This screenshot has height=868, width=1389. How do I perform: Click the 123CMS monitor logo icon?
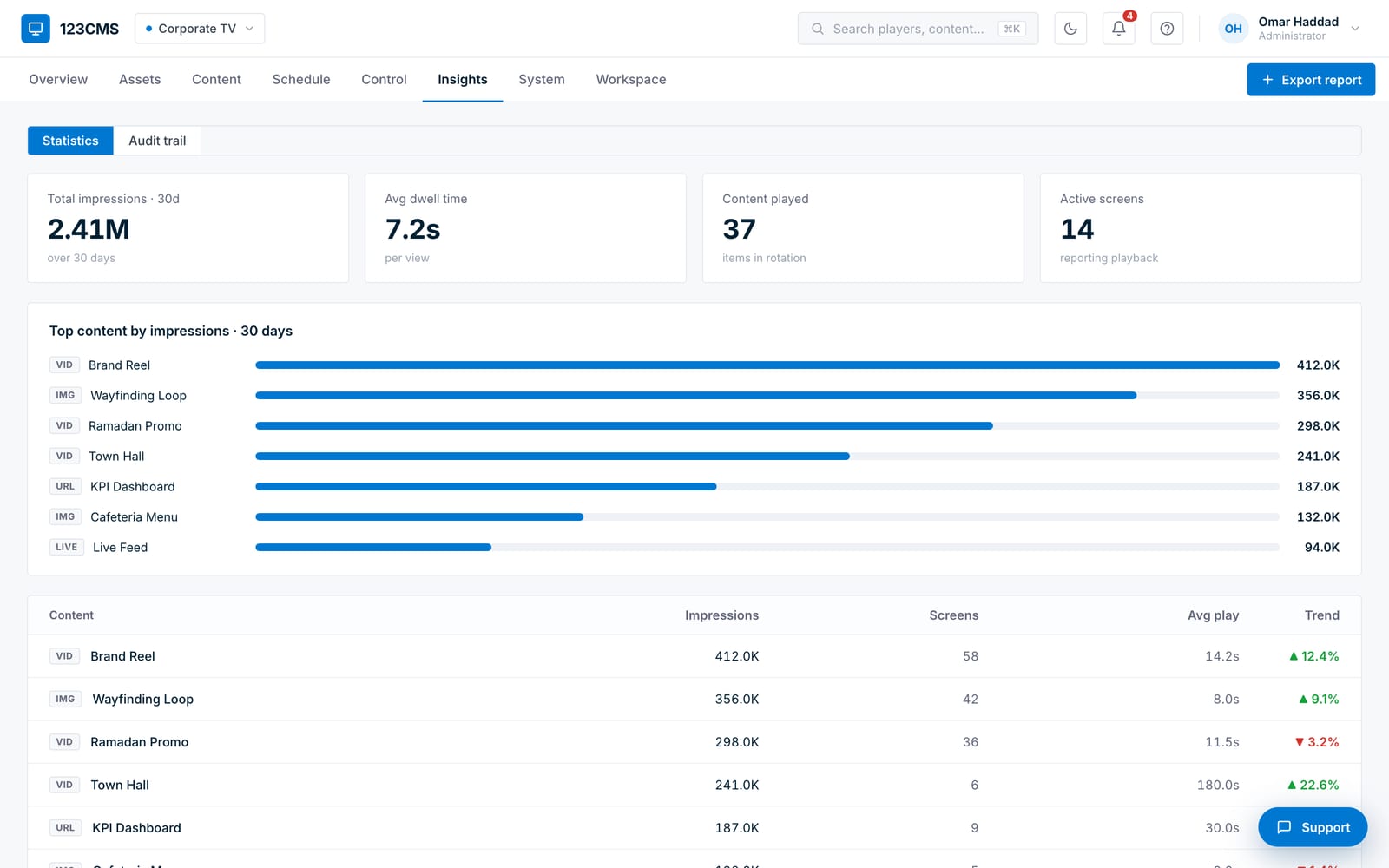click(36, 29)
